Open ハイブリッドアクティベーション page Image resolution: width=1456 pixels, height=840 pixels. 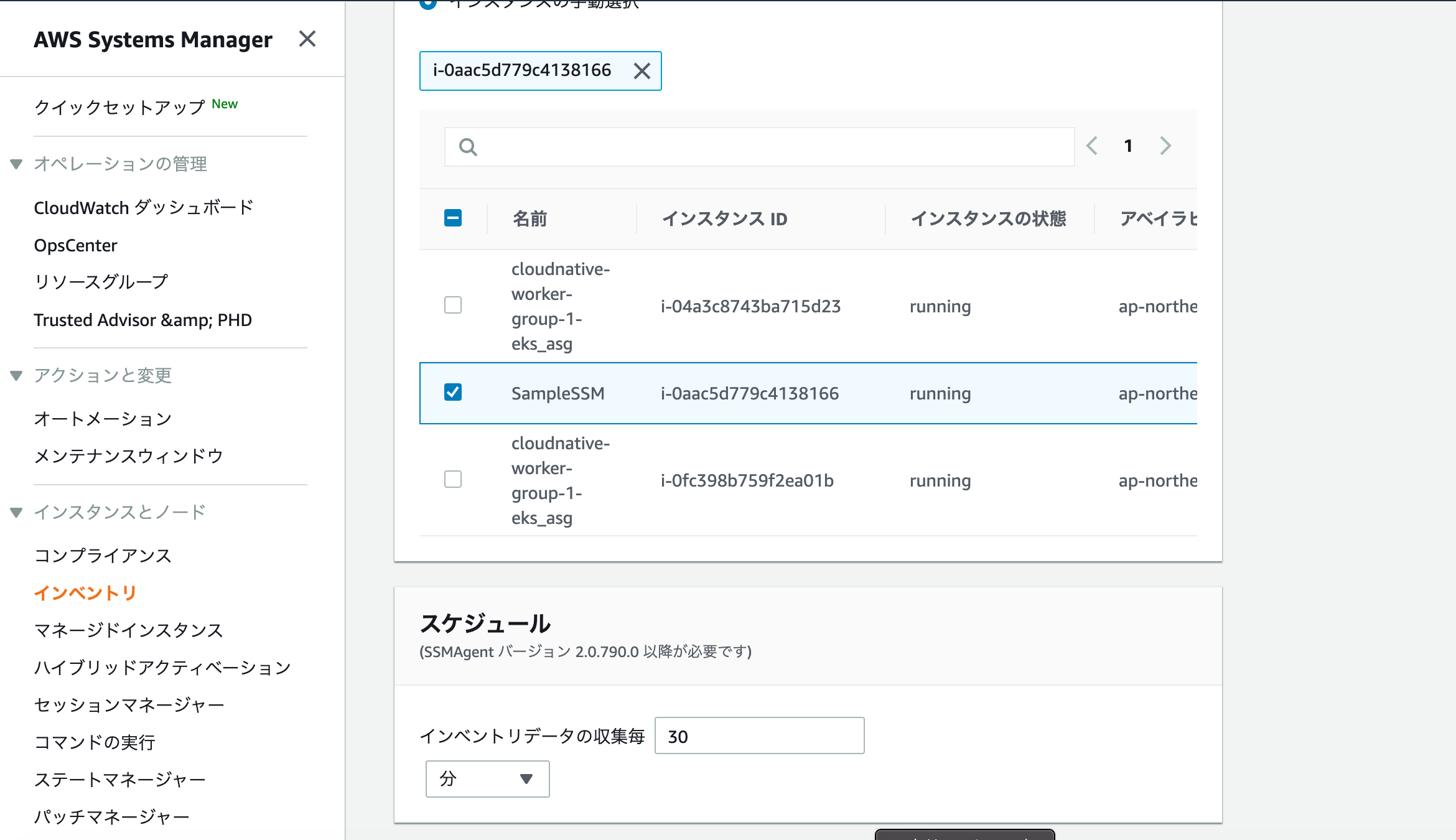[x=162, y=668]
